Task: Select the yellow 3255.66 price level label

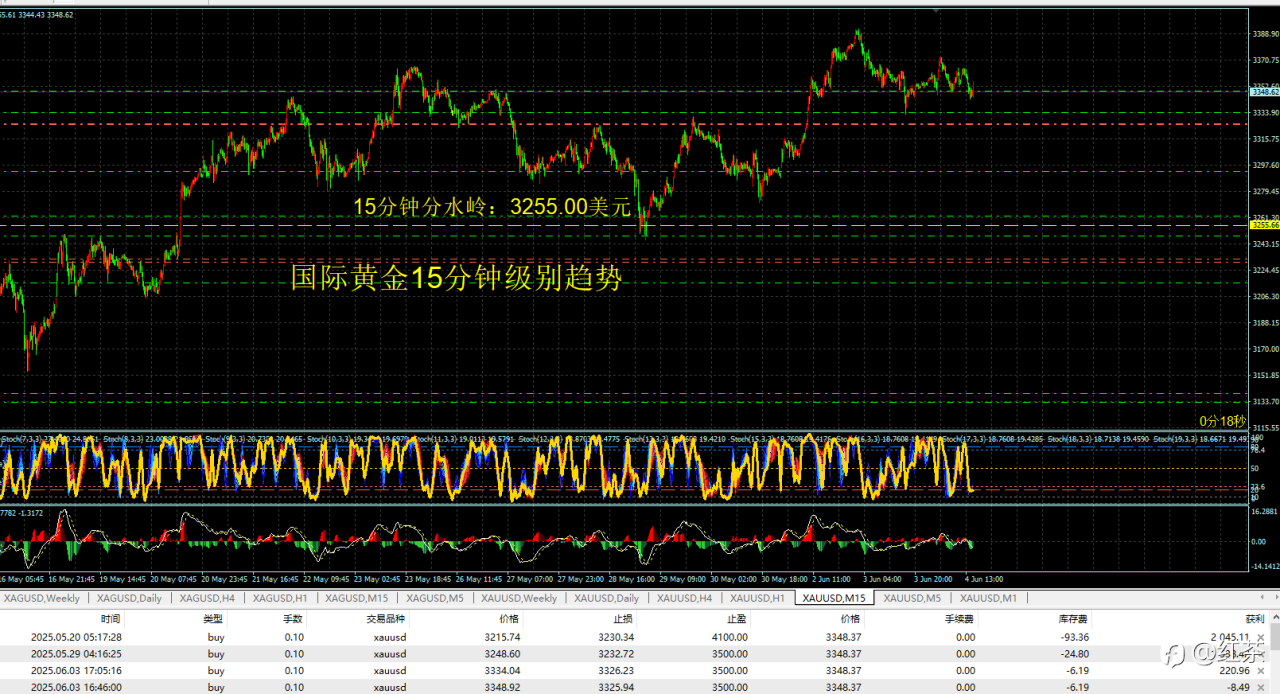Action: pos(1264,226)
